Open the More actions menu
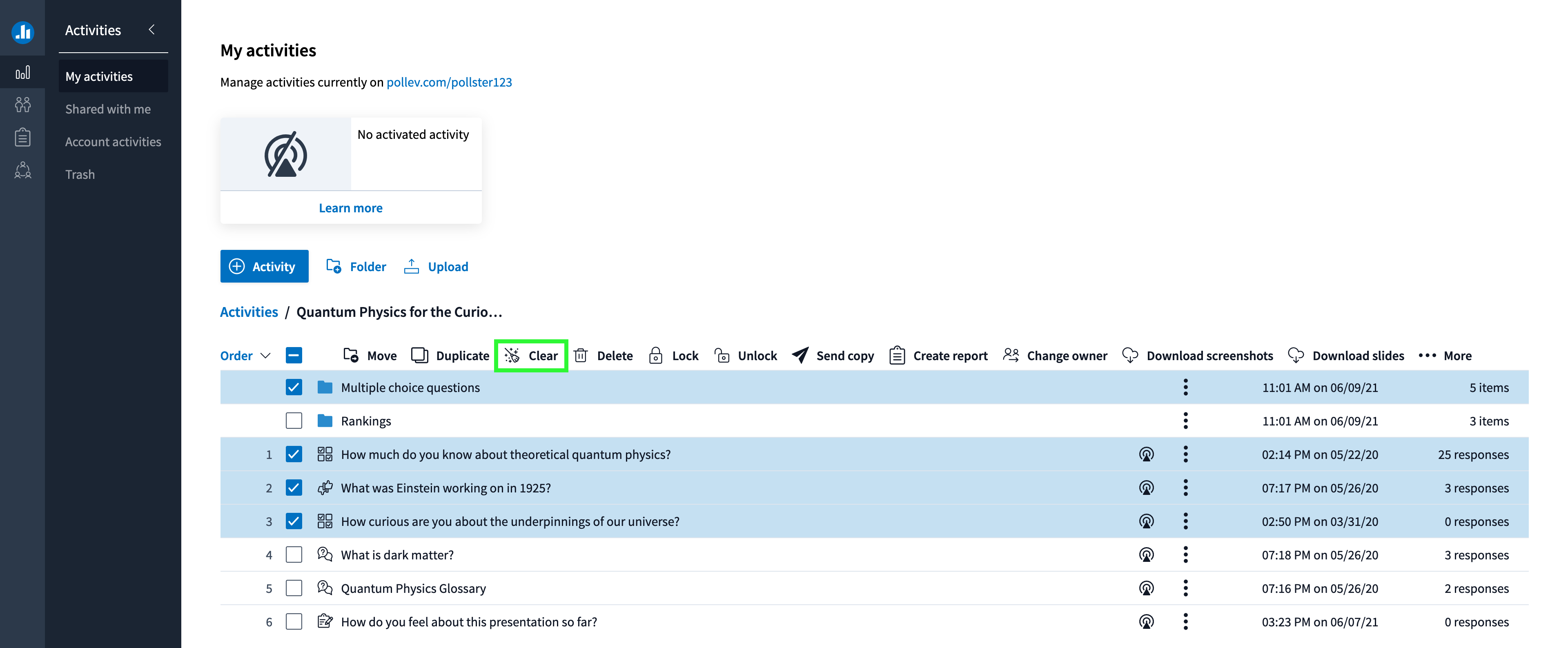1568x648 pixels. pyautogui.click(x=1445, y=356)
